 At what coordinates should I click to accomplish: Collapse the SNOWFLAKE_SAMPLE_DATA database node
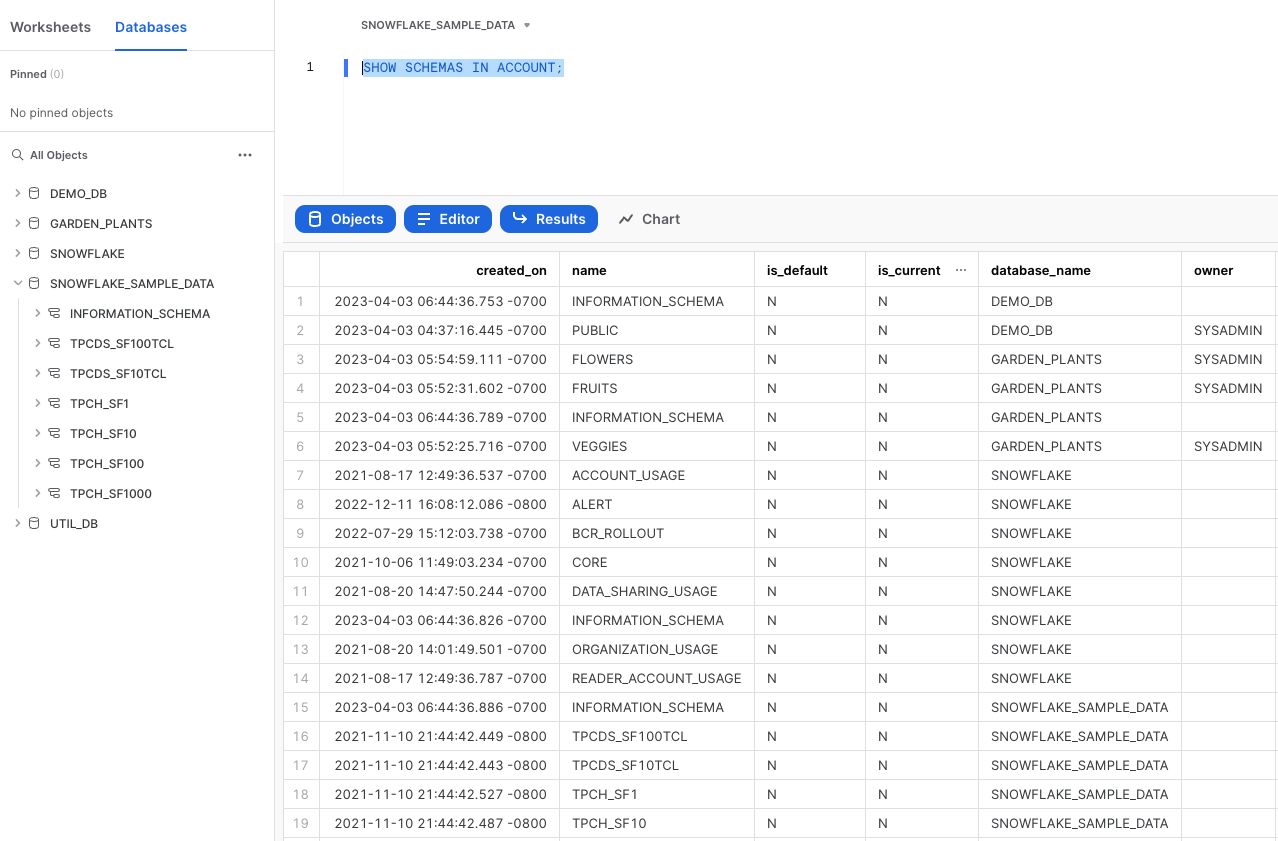tap(17, 283)
